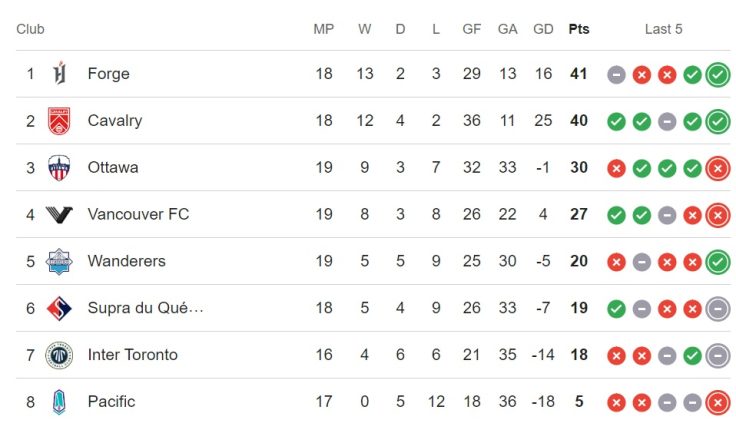Click the GD column header
736x443 pixels.
[x=543, y=29]
